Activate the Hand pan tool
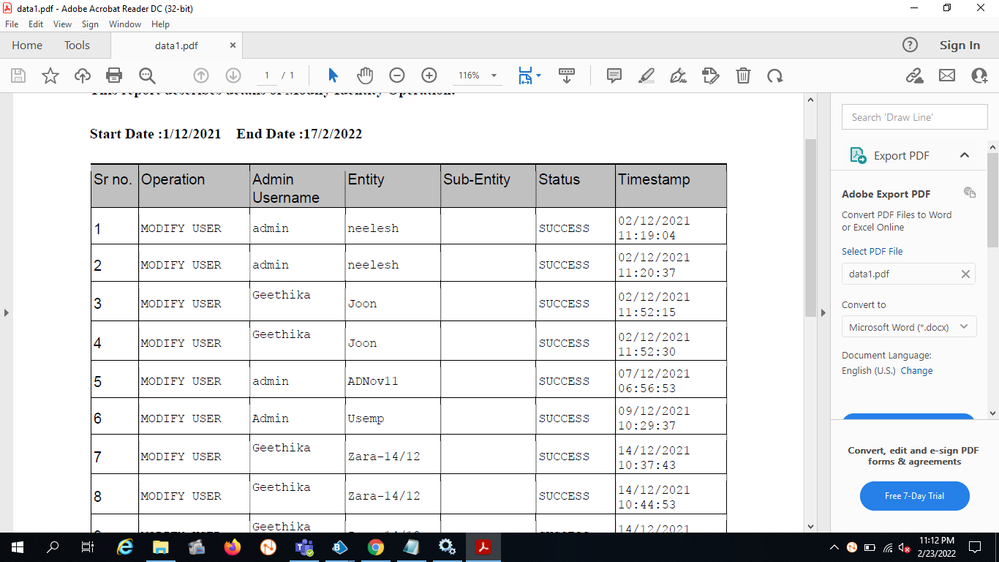This screenshot has height=562, width=999. [364, 76]
